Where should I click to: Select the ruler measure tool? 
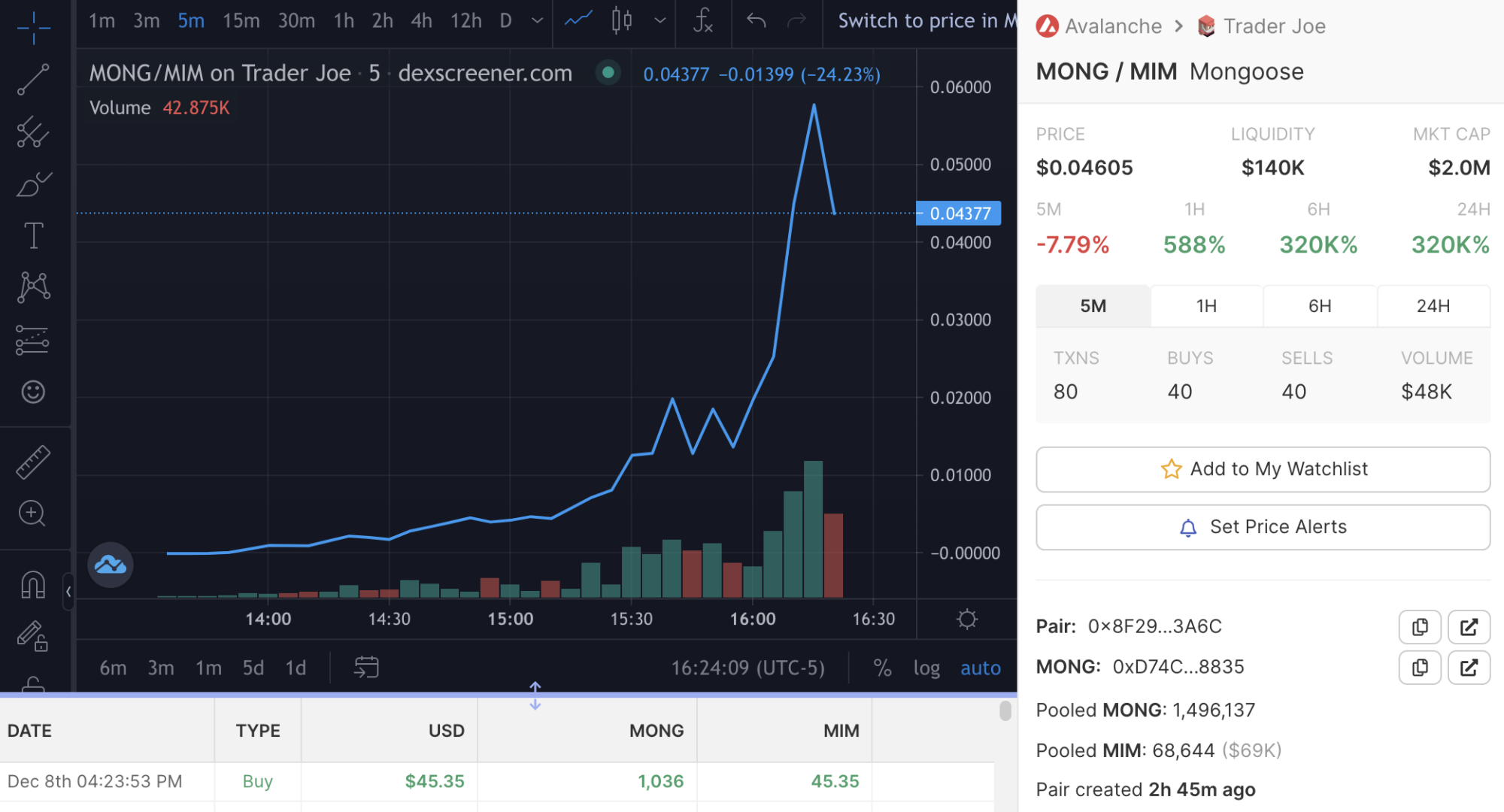pyautogui.click(x=33, y=462)
